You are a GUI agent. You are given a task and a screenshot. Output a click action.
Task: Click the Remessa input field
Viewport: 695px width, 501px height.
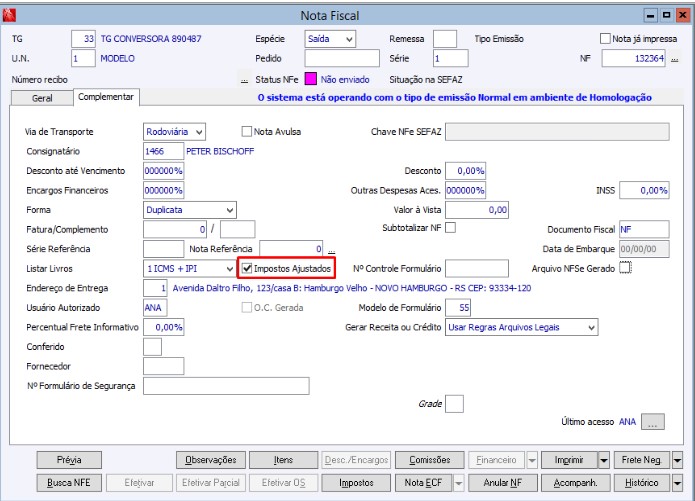coord(445,39)
